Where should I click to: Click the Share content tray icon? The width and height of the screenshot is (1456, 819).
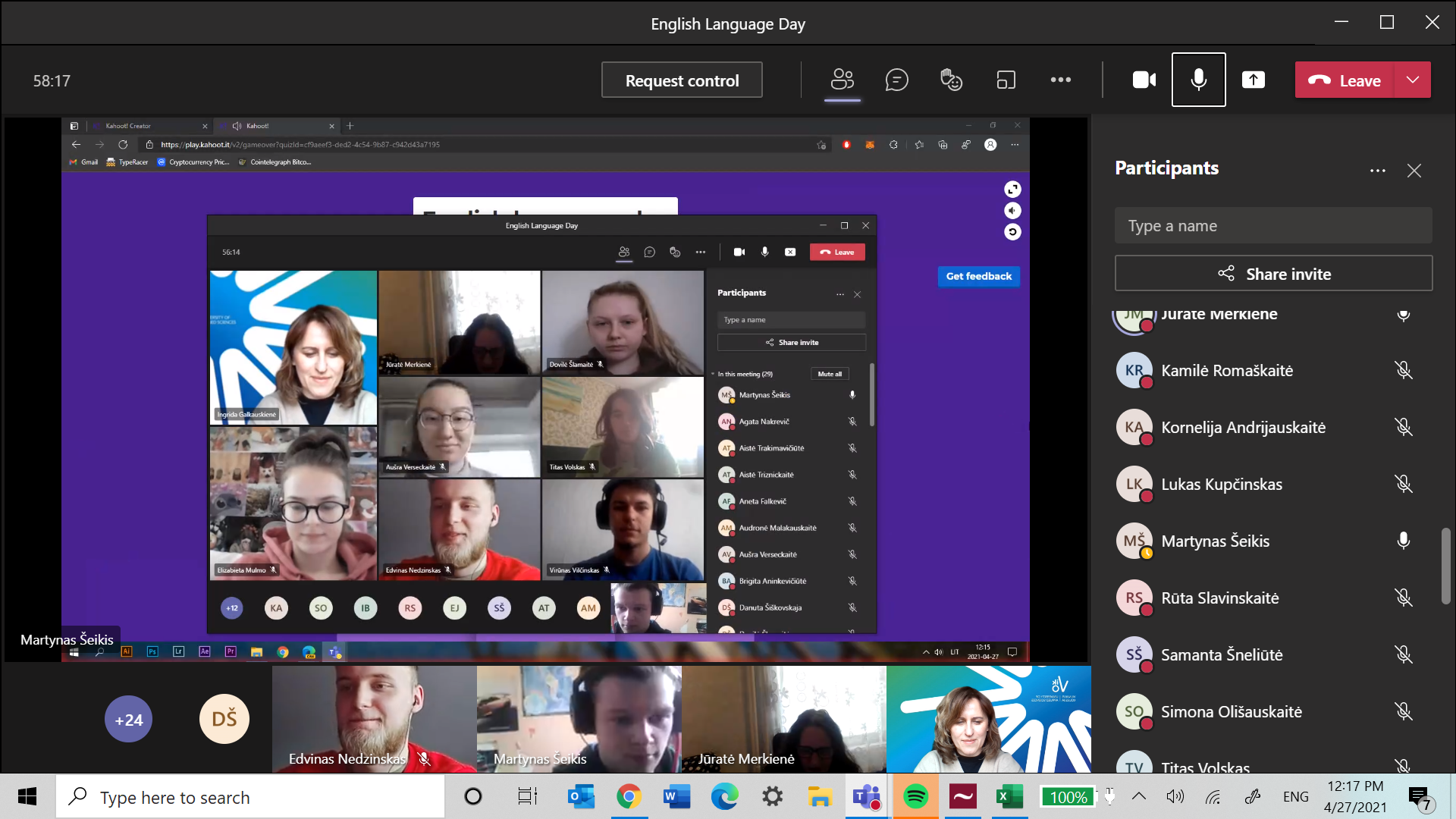click(x=1253, y=80)
